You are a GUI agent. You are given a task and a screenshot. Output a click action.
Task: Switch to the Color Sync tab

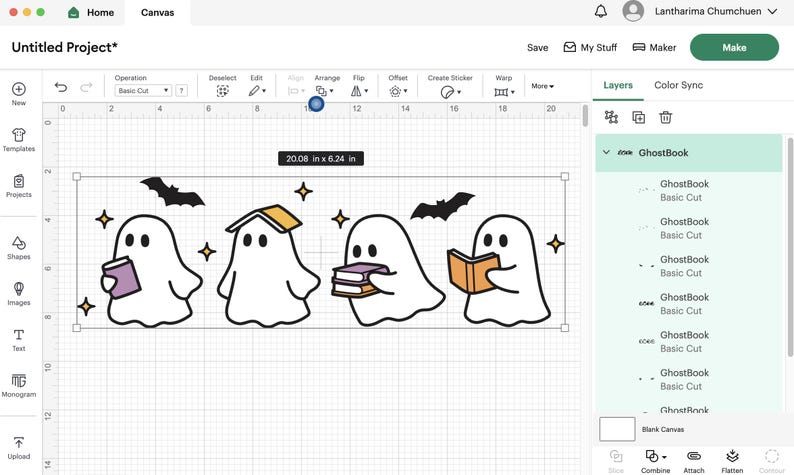tap(679, 85)
